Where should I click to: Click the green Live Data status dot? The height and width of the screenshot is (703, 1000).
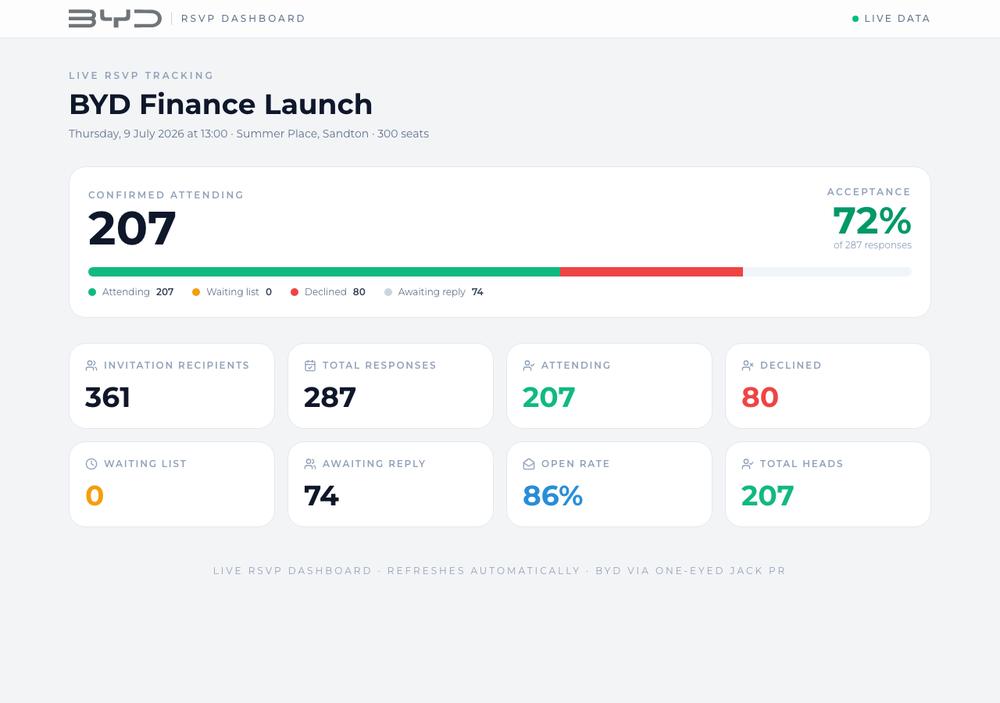click(x=855, y=18)
